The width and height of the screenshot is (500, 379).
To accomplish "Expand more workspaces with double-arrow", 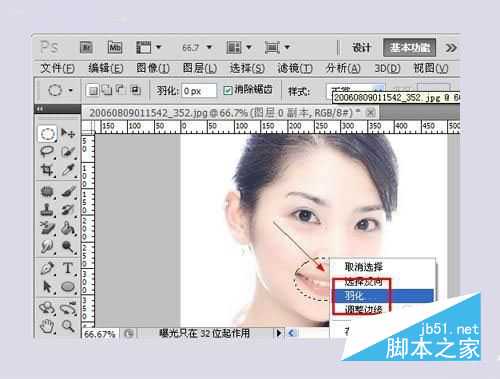I will point(451,48).
